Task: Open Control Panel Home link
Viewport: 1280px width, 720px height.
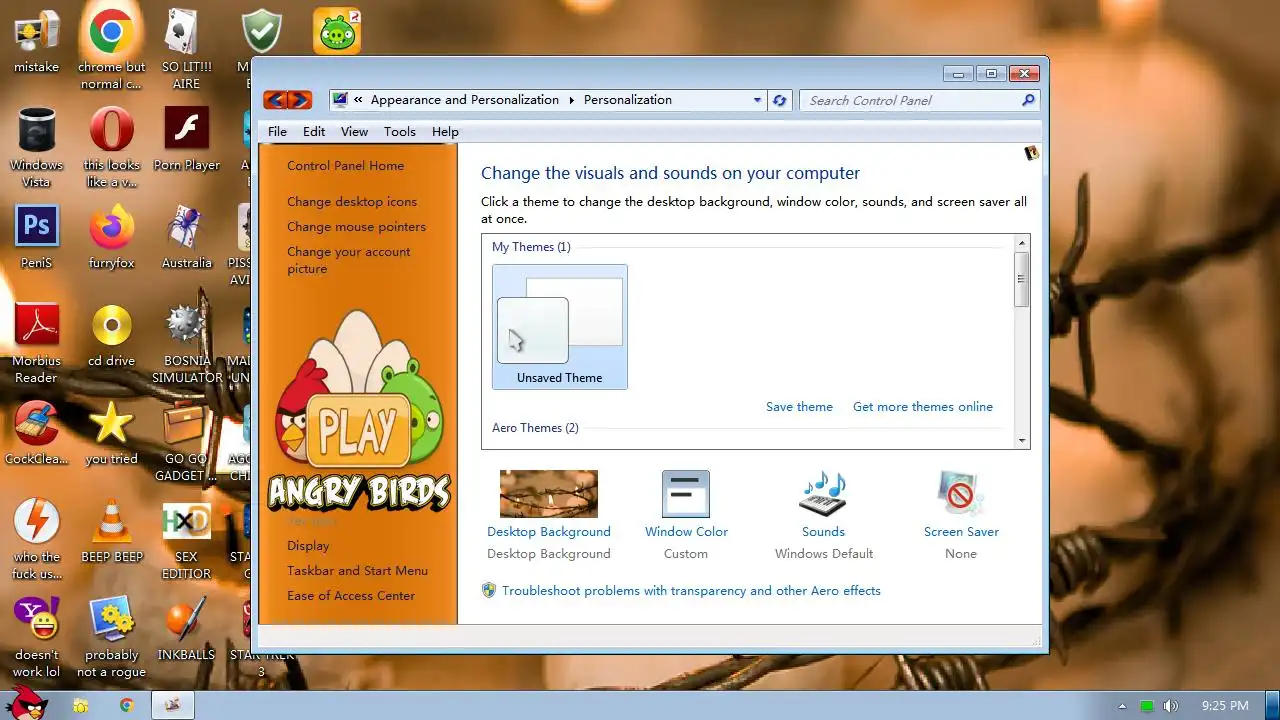Action: 346,166
